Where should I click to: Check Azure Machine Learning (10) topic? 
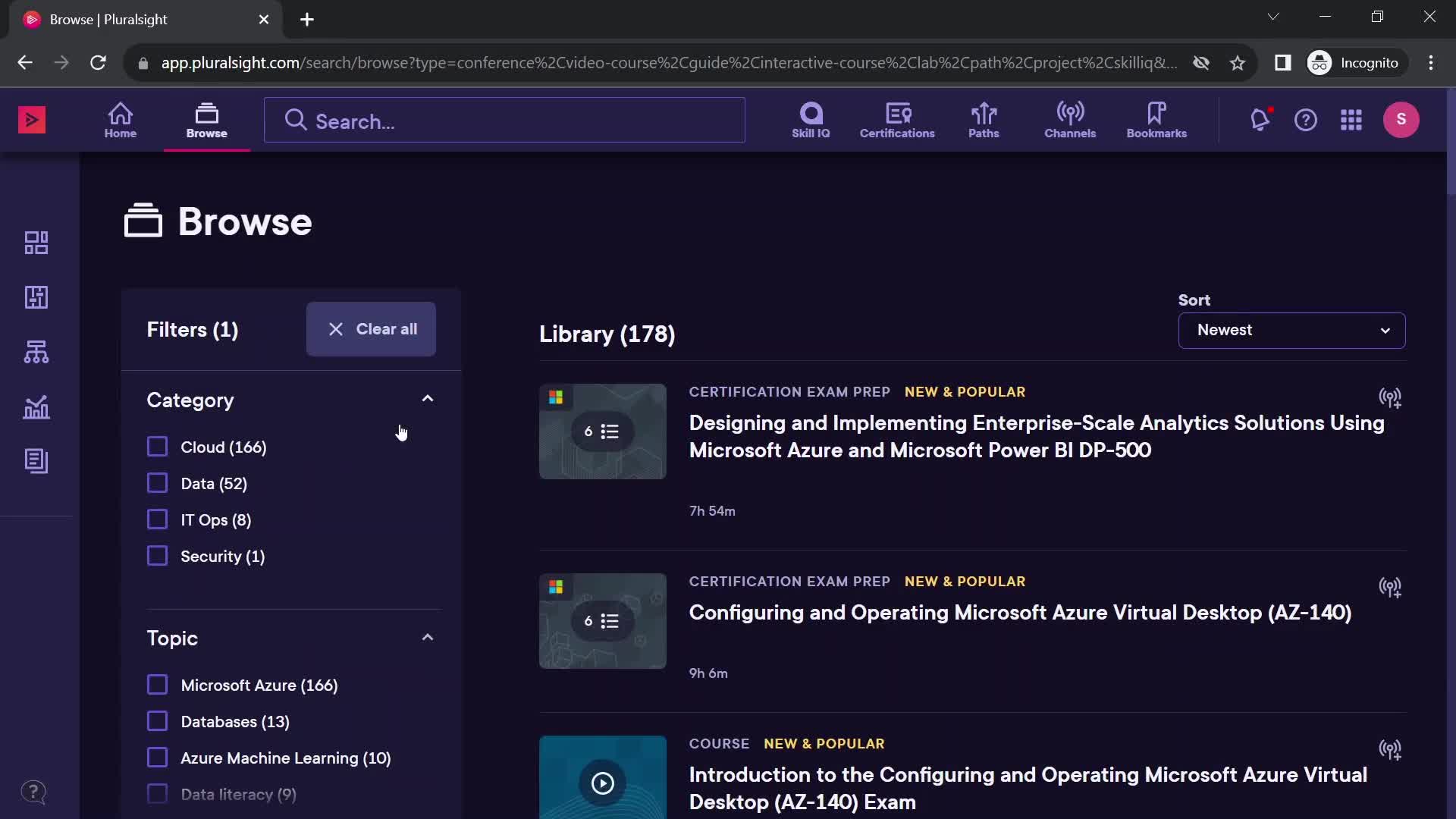click(157, 758)
